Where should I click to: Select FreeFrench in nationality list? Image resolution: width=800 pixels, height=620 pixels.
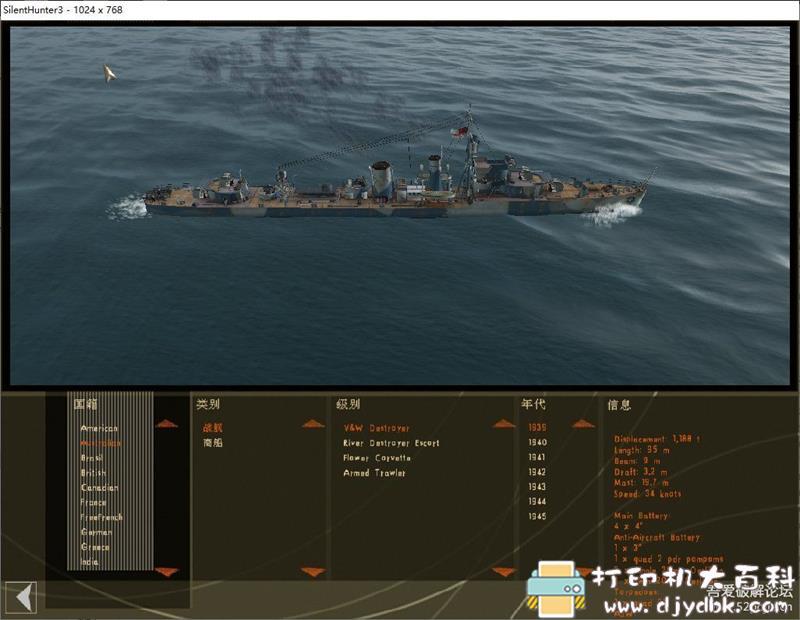click(x=102, y=517)
